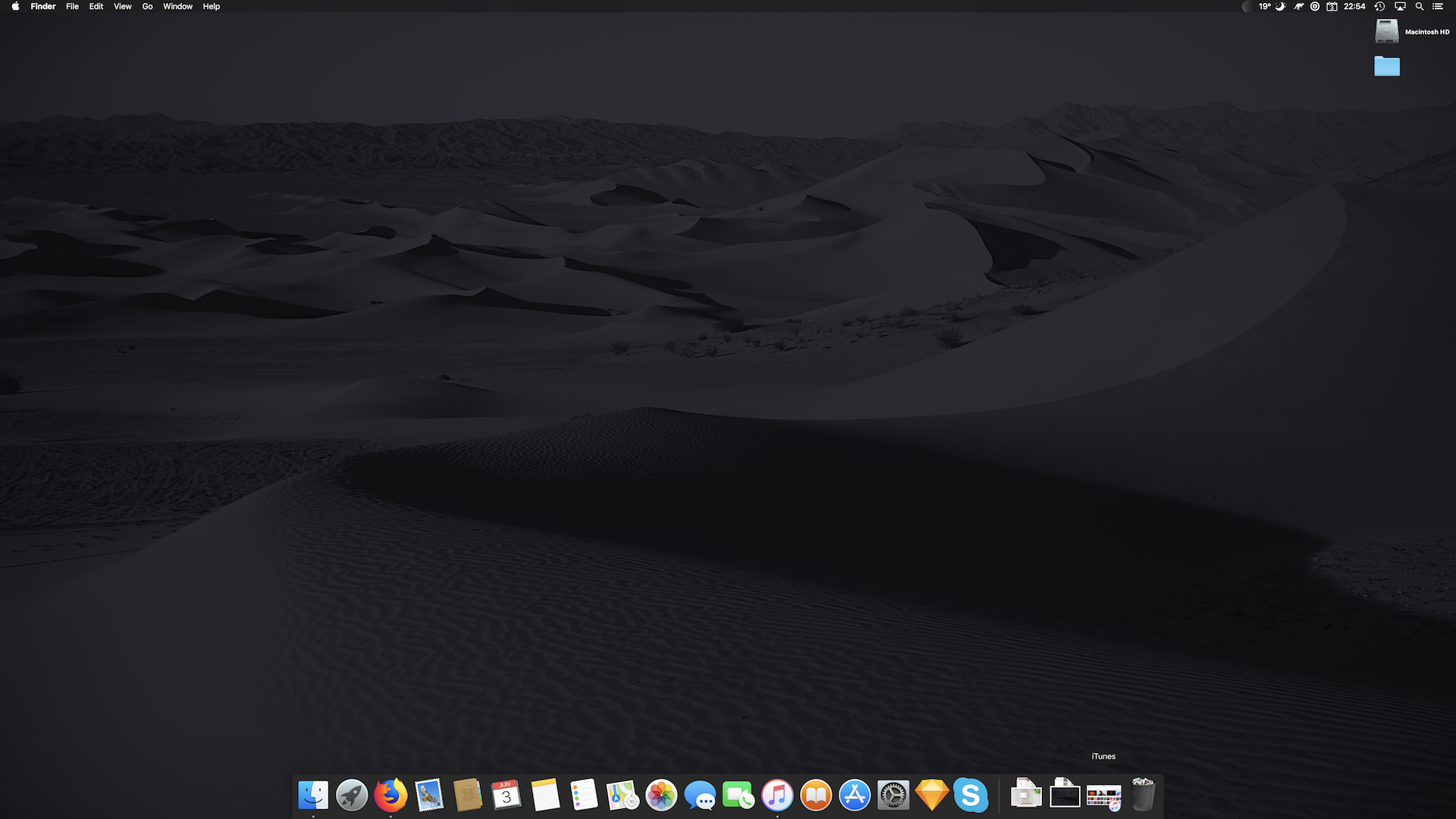Open Firefox from the Dock
The image size is (1456, 819).
[x=391, y=795]
